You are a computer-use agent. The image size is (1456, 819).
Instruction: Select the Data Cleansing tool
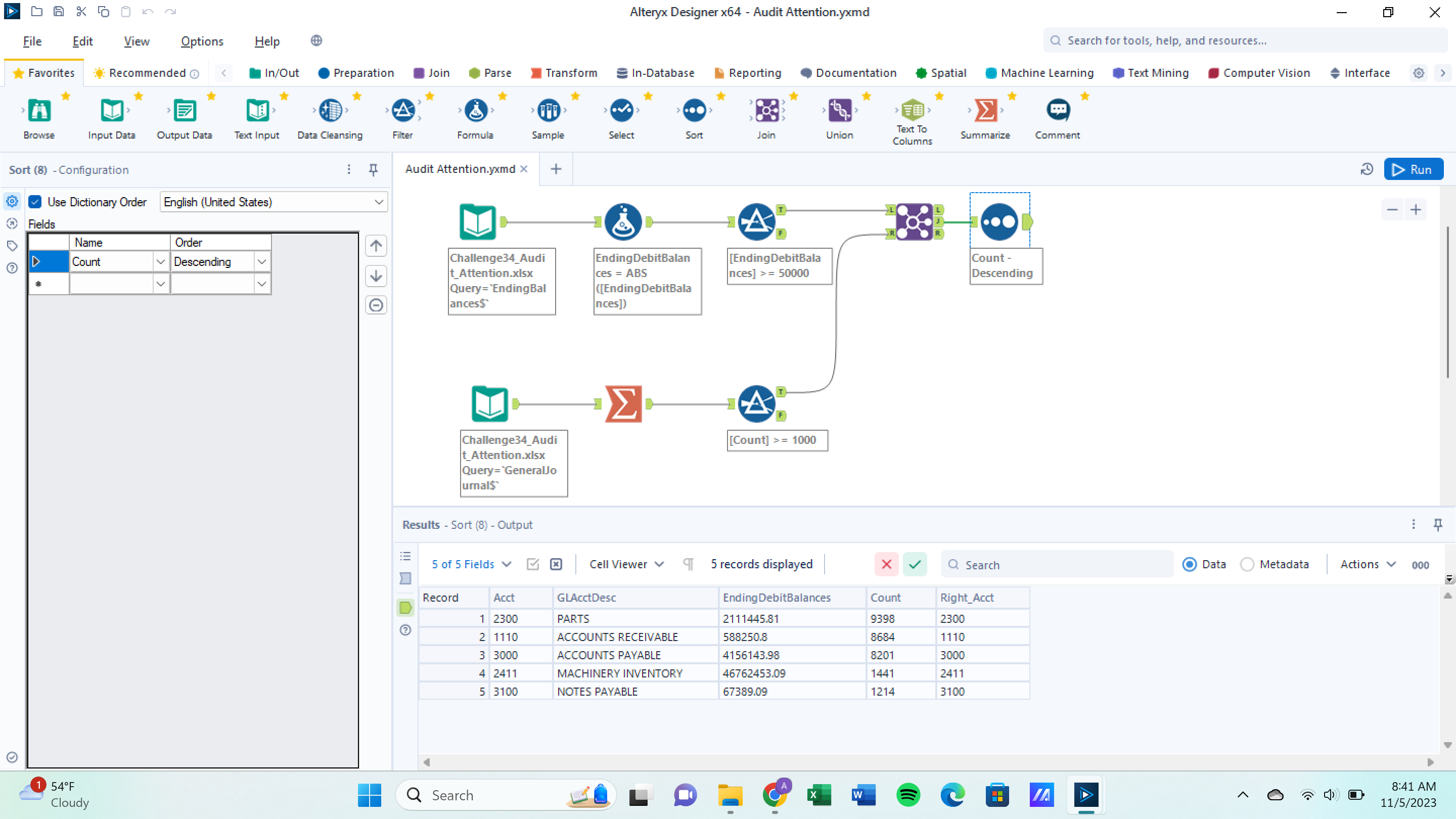tap(330, 117)
